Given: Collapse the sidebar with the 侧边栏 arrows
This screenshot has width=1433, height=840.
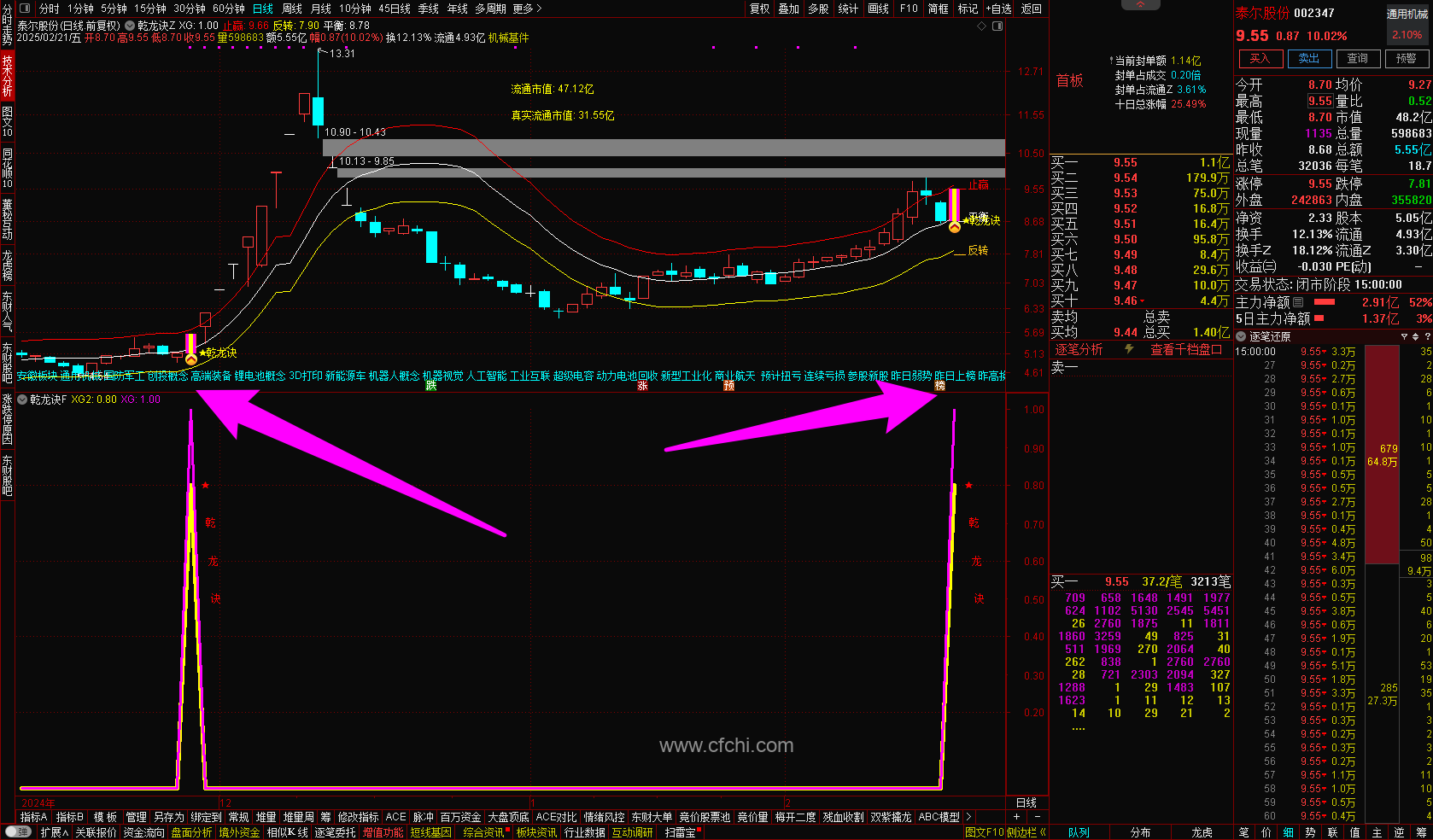Looking at the screenshot, I should (x=1026, y=832).
